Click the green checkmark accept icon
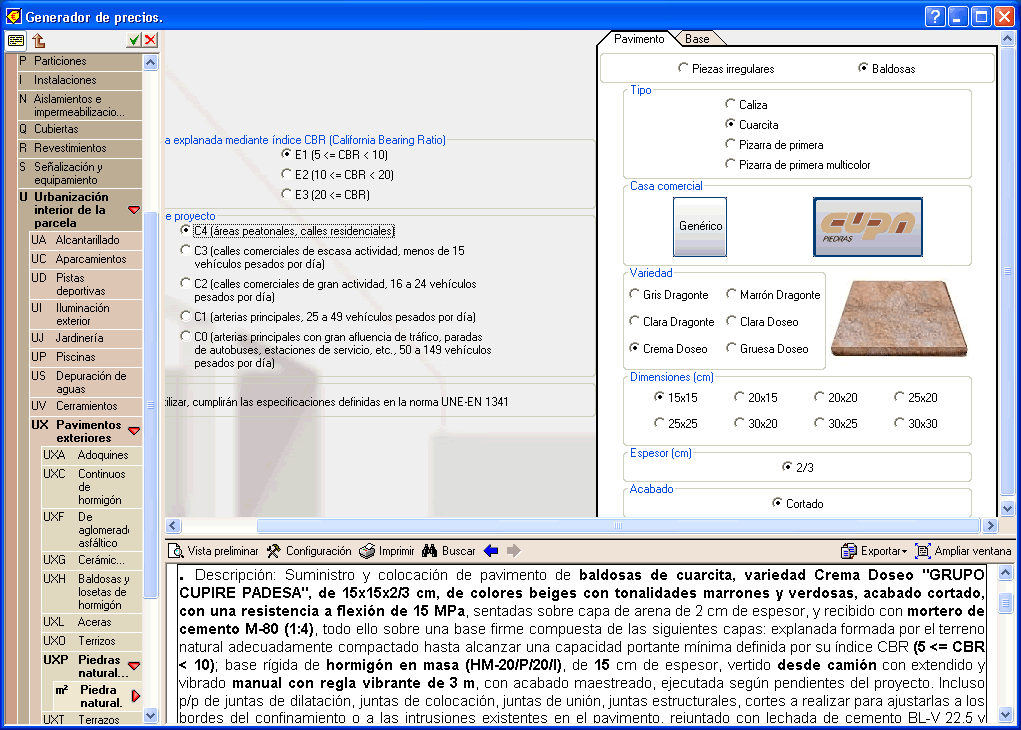 coord(133,40)
